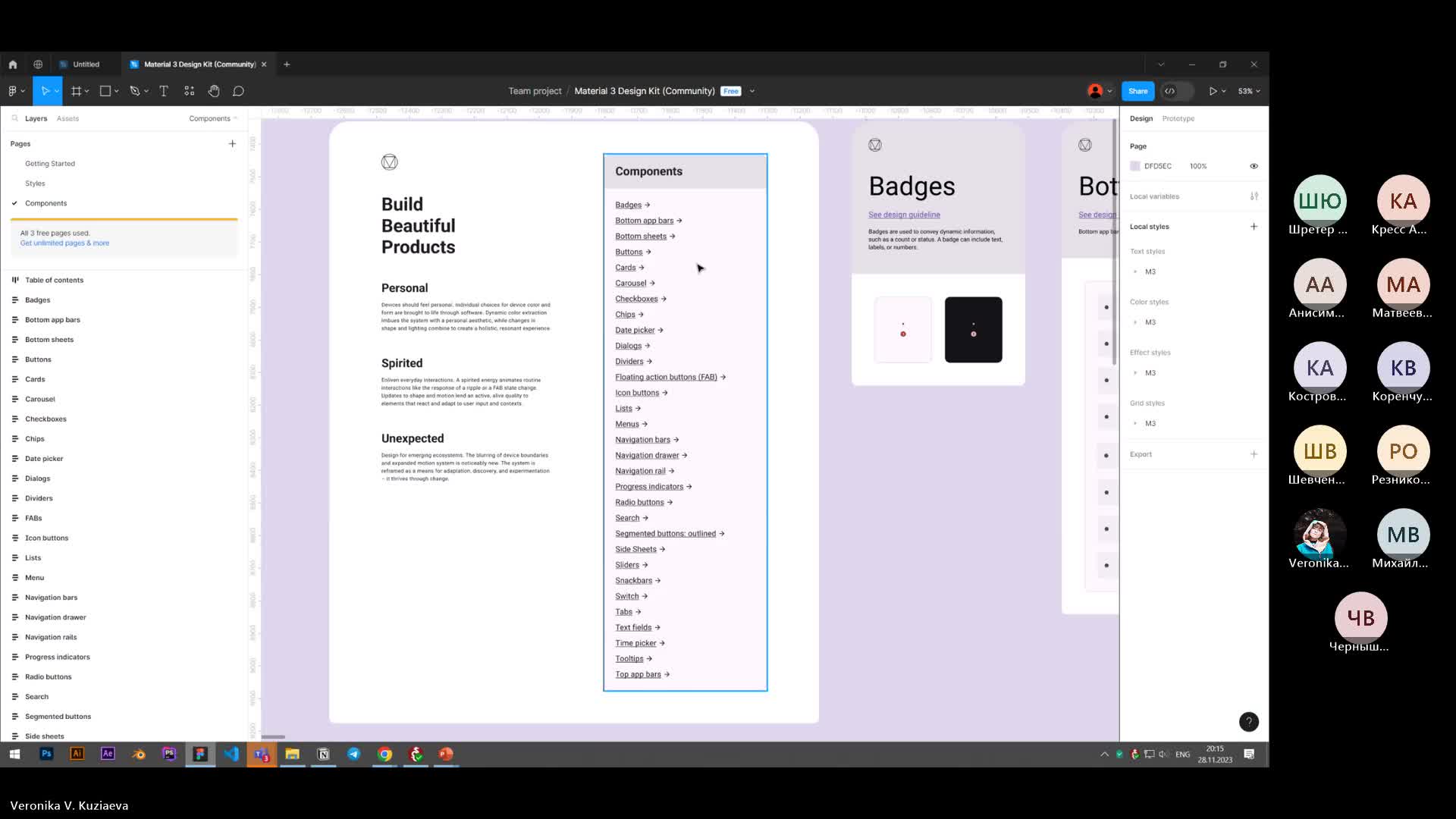Click the dark badge preview thumbnail
1456x819 pixels.
coord(973,330)
